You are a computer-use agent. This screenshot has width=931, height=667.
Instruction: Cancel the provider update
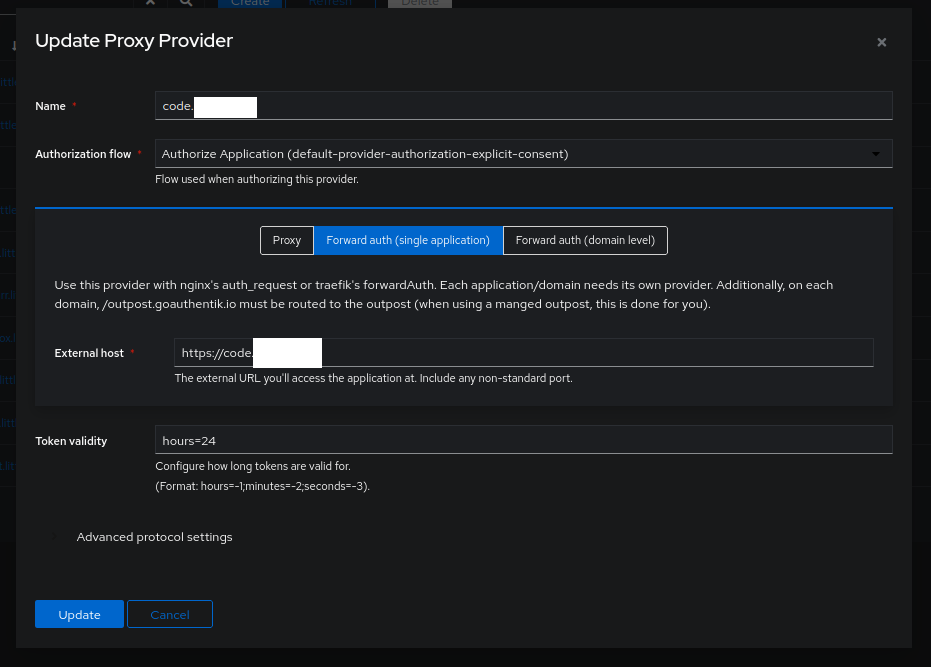[170, 614]
